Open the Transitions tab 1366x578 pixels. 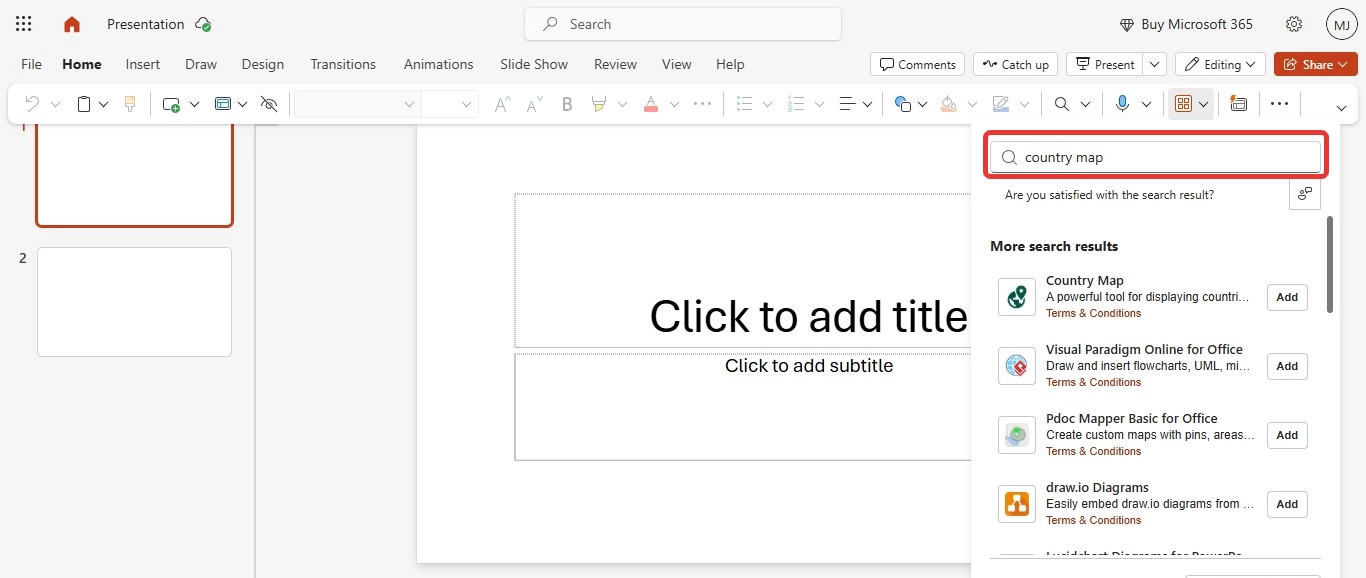click(x=343, y=64)
